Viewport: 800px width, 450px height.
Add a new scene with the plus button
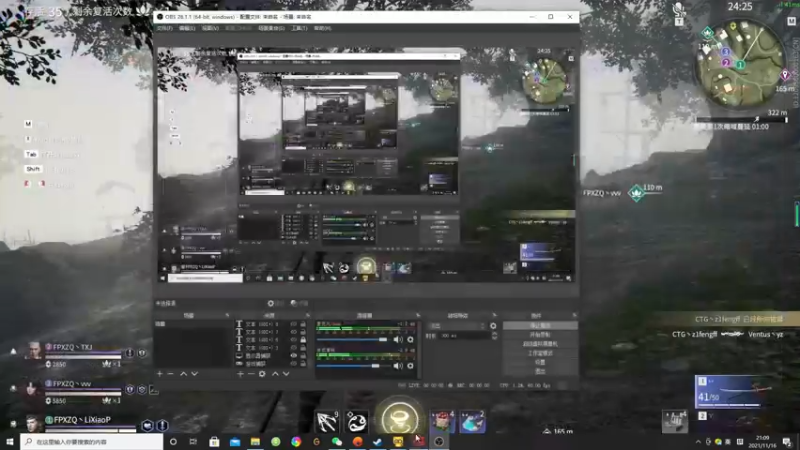click(160, 374)
